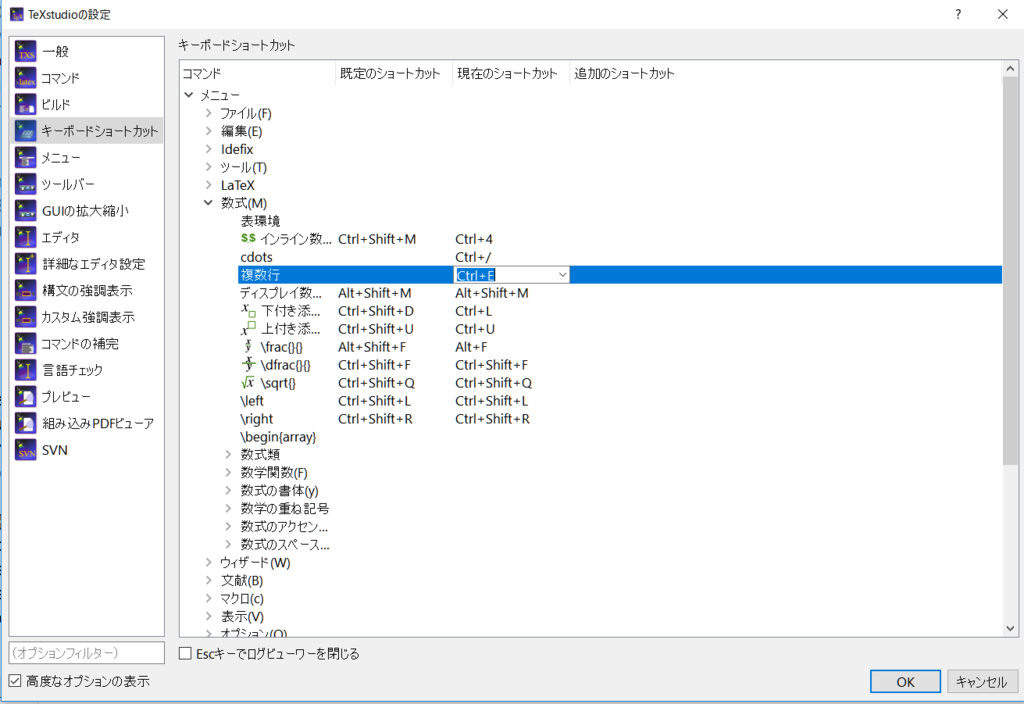
Task: Uncheck 高度なオプションの表示 checkbox
Action: pos(14,680)
